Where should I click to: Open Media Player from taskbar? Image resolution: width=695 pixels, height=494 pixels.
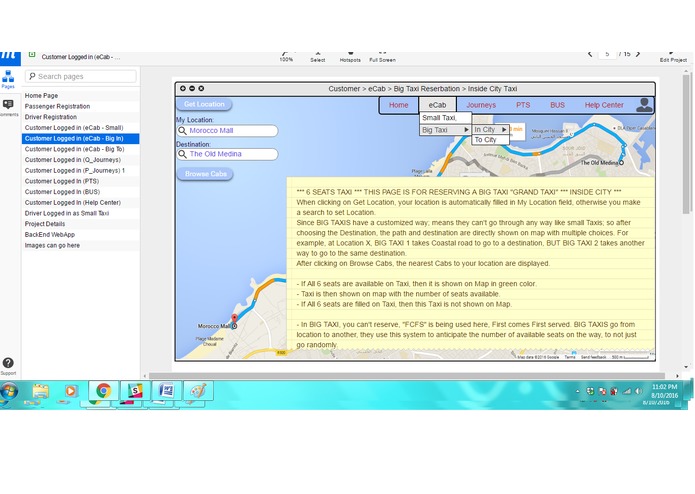[x=70, y=391]
